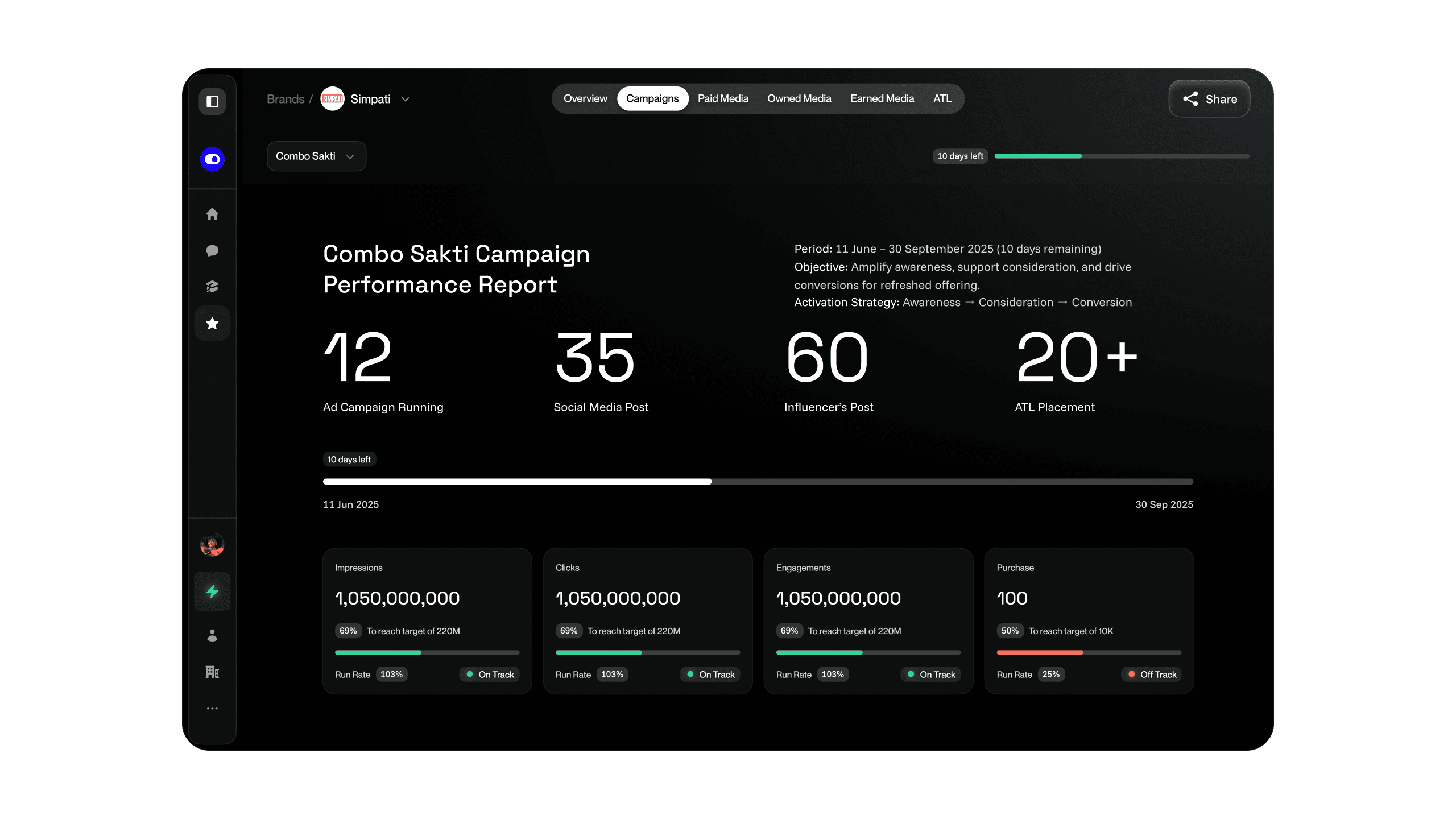Viewport: 1456px width, 819px height.
Task: Click the green lightning bolt icon
Action: [212, 591]
